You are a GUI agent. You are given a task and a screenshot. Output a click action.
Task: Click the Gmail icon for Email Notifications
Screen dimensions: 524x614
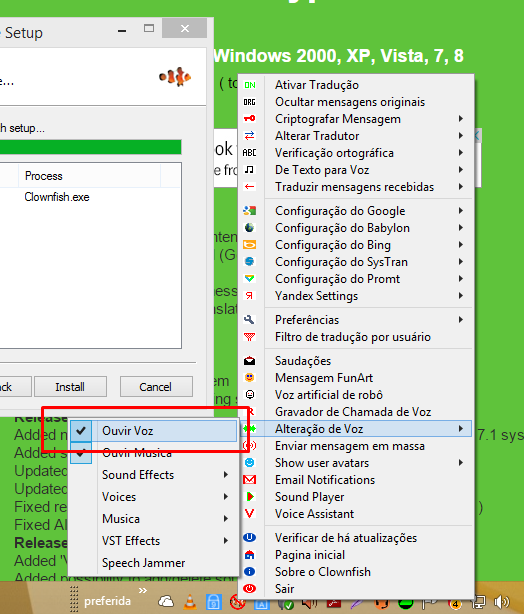click(x=250, y=480)
